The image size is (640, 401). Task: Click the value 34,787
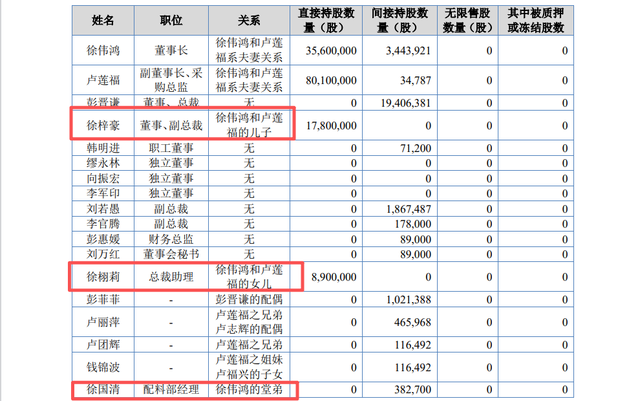416,80
